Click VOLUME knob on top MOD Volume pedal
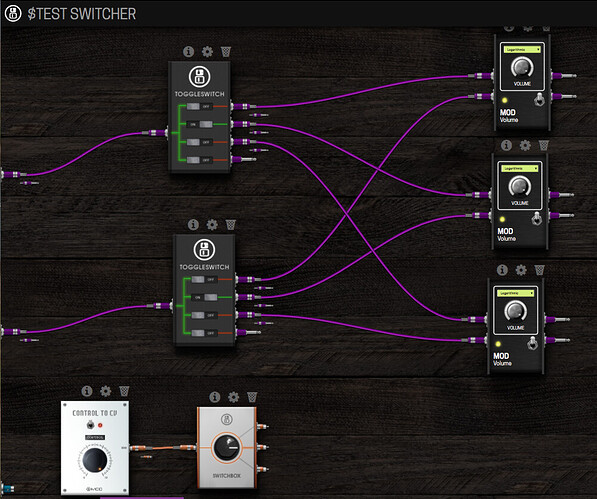This screenshot has width=597, height=499. tap(522, 67)
